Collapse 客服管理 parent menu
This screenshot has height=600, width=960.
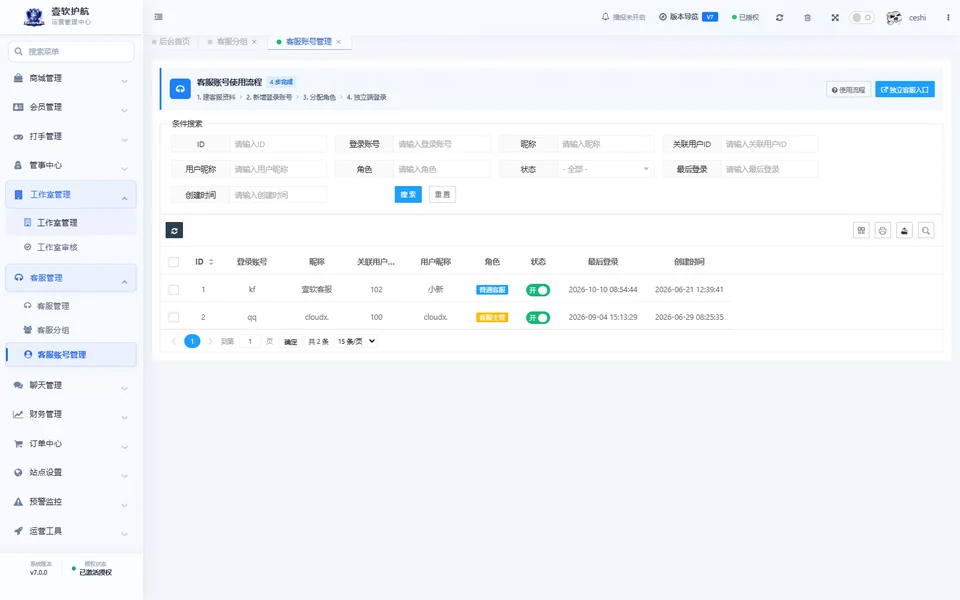(x=71, y=278)
